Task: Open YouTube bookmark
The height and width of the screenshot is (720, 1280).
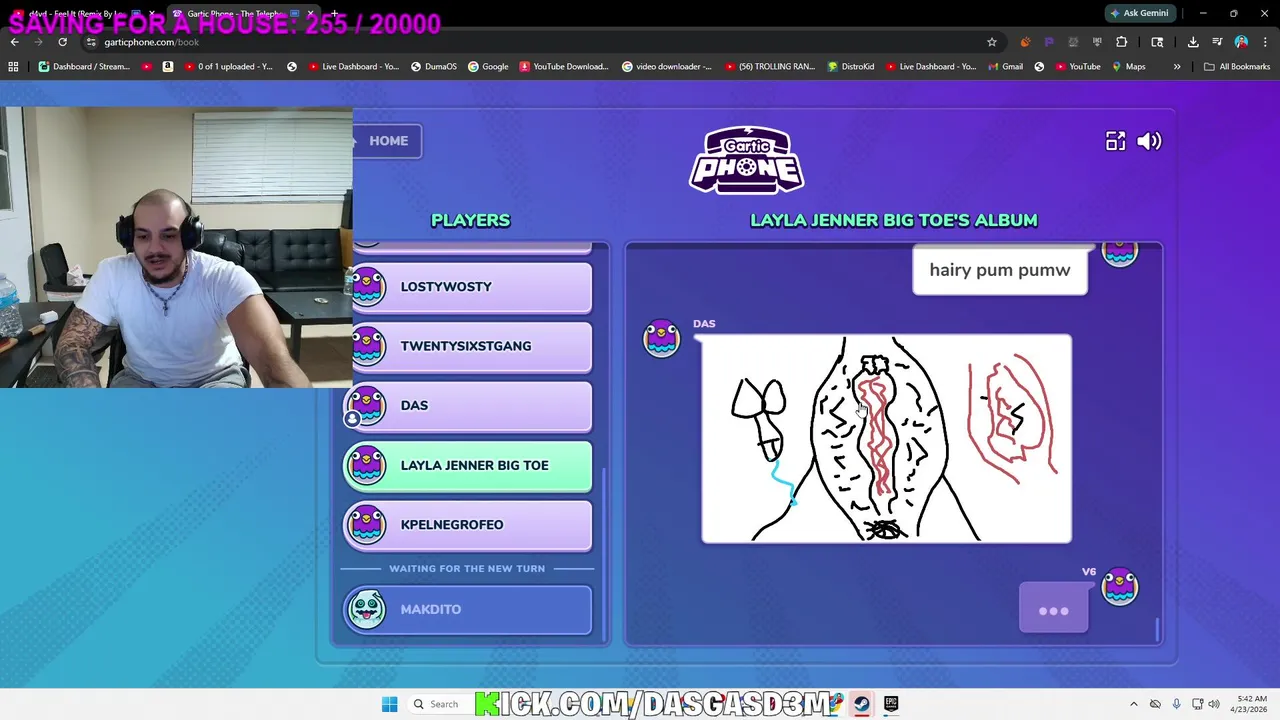Action: (x=1076, y=67)
